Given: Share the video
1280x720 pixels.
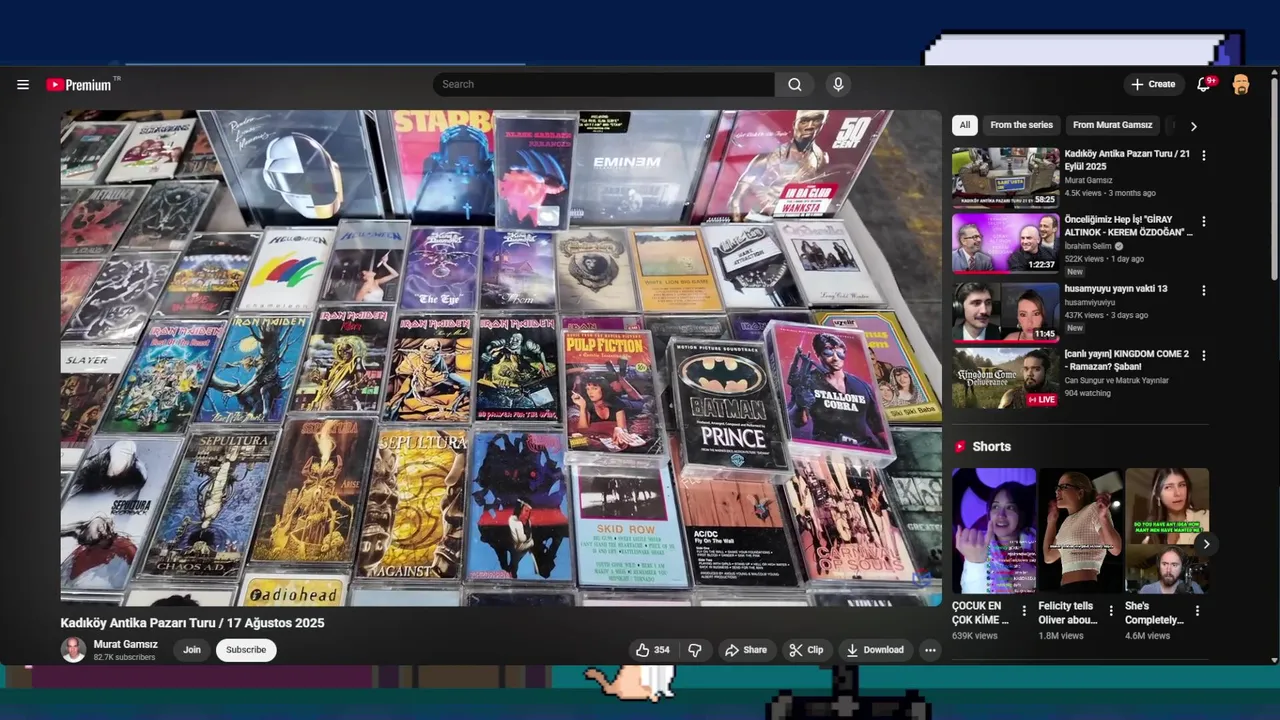Looking at the screenshot, I should pos(745,650).
